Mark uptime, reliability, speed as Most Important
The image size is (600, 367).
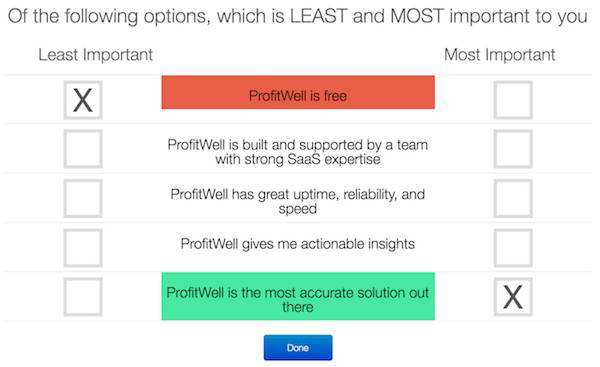pyautogui.click(x=513, y=198)
